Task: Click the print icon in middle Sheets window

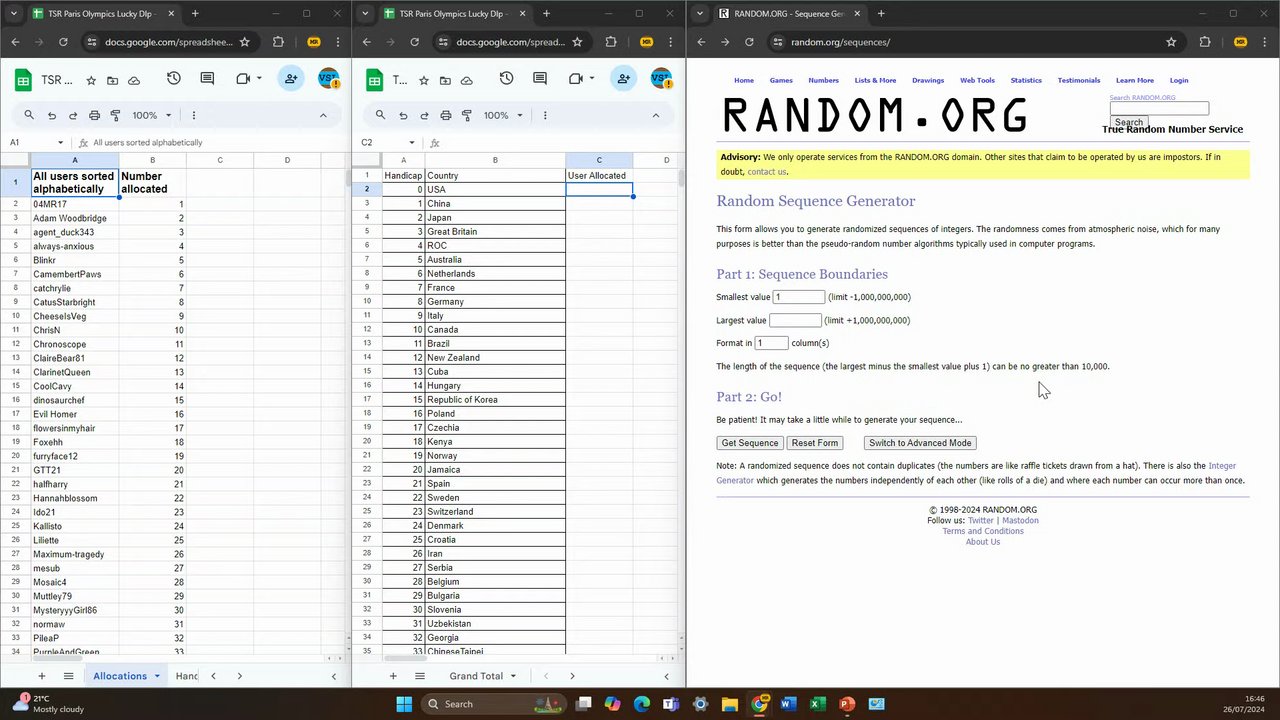Action: (445, 115)
